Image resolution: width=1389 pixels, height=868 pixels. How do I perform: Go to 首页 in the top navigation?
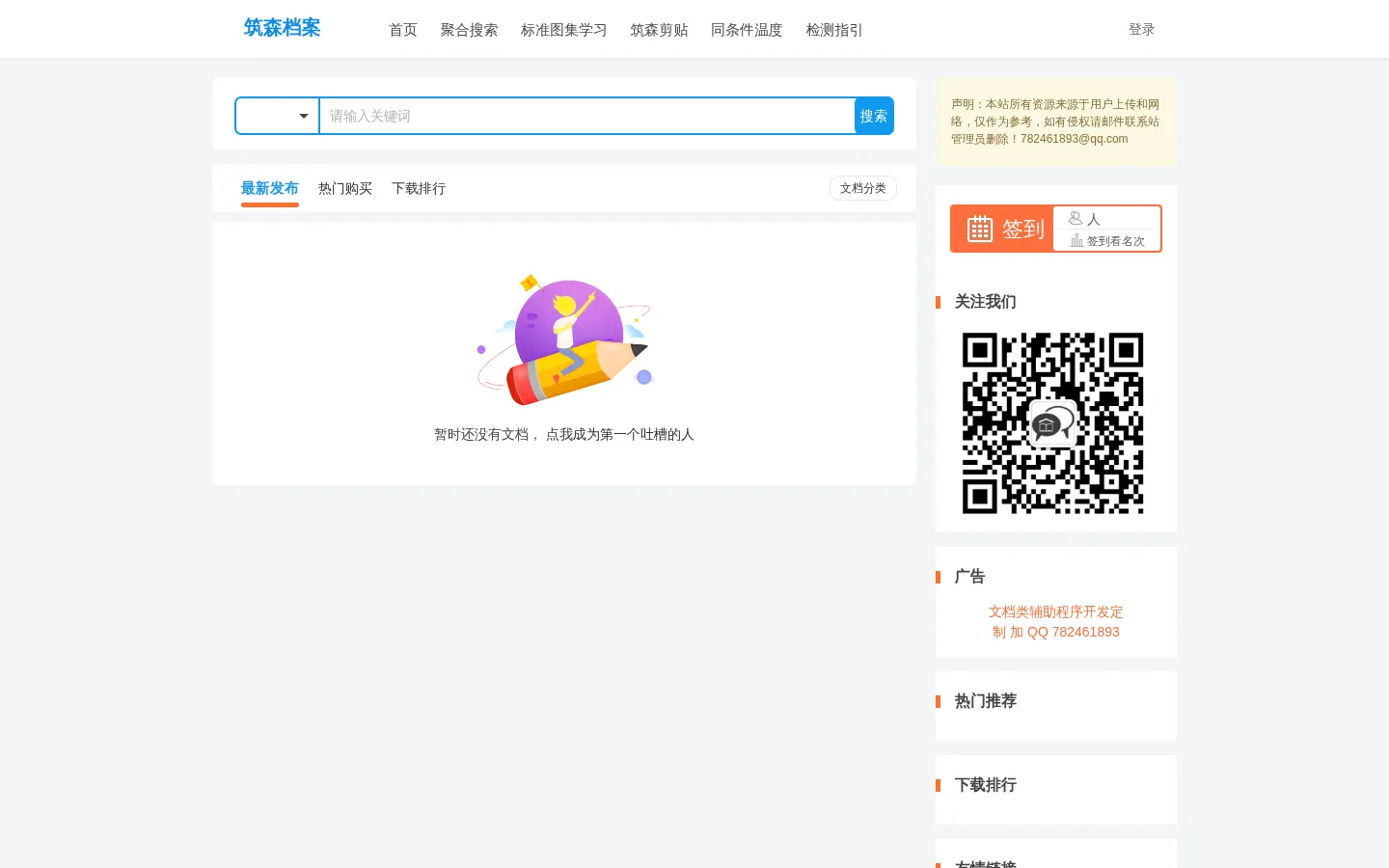(x=403, y=30)
